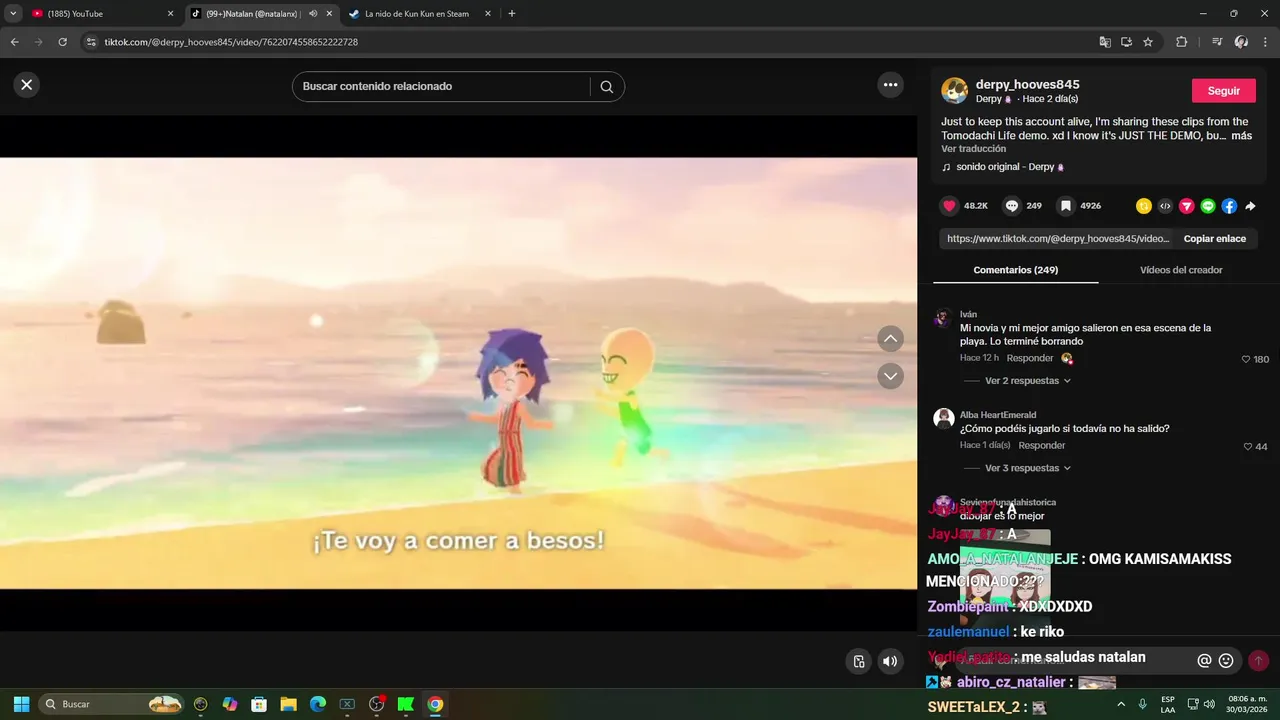
Task: Select the video URL text field
Action: (1057, 239)
